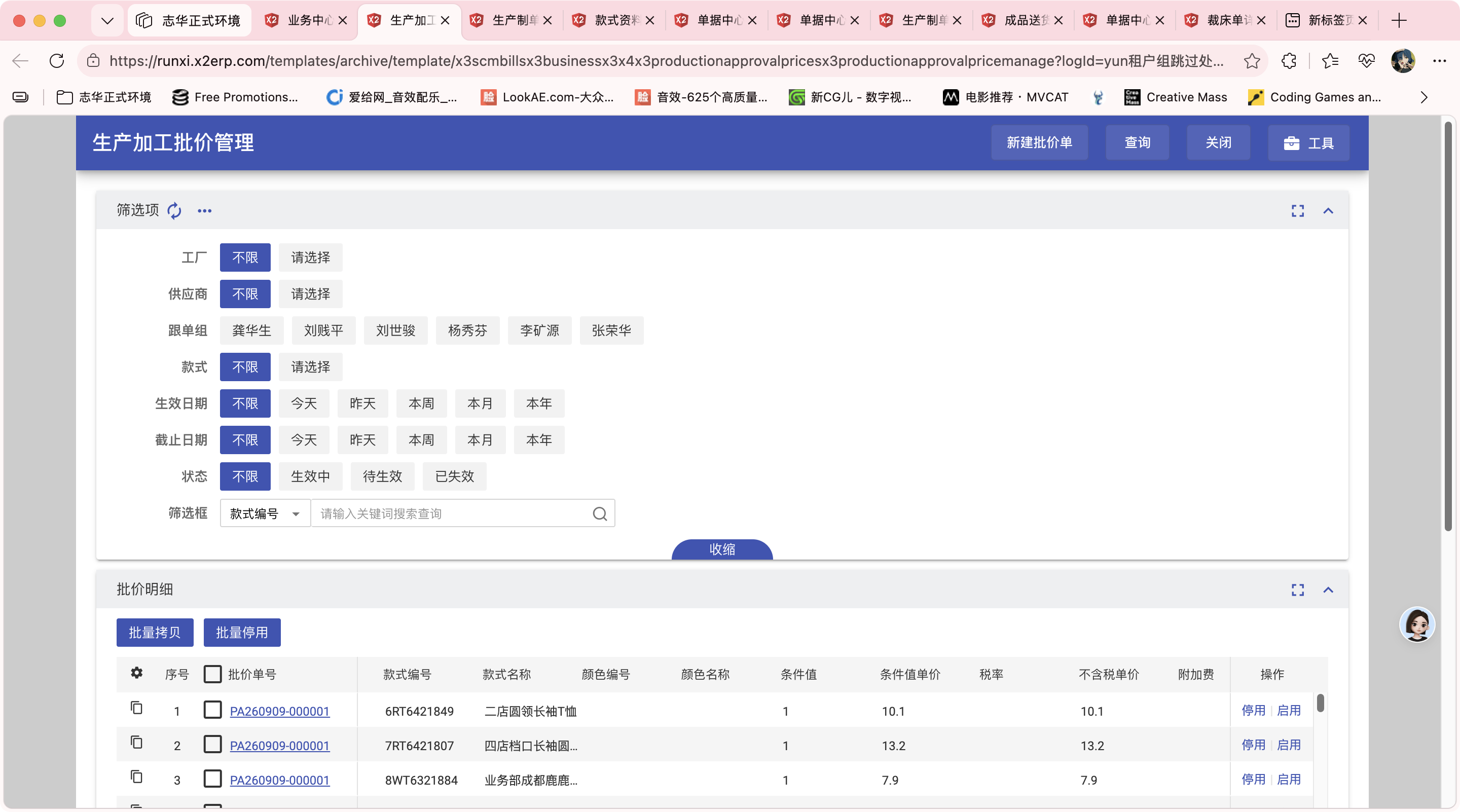This screenshot has height=812, width=1460.
Task: Copy row 2 using the copy icon
Action: [x=136, y=742]
